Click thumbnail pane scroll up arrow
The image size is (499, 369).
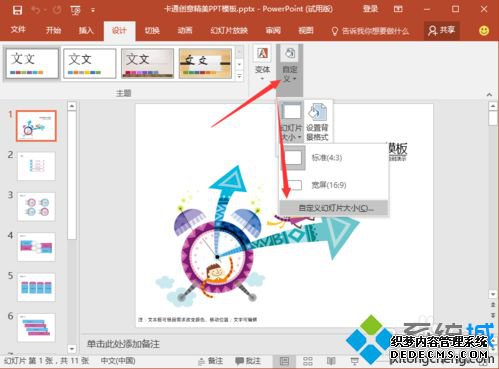pyautogui.click(x=72, y=106)
